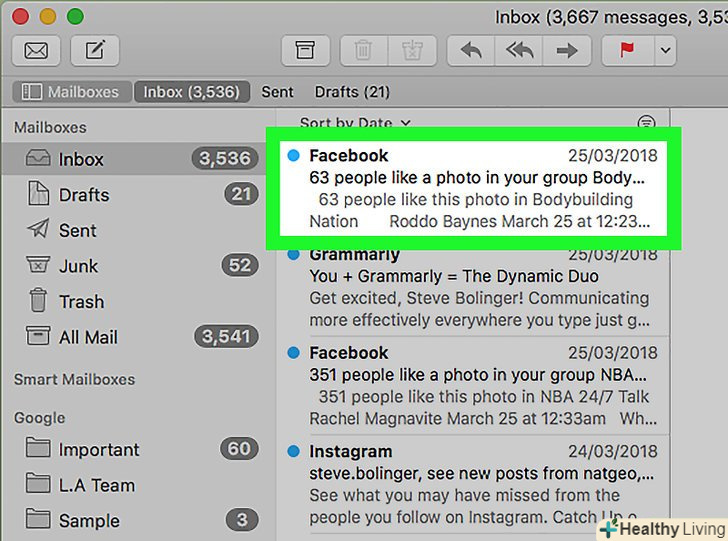Screen dimensions: 728x541
Task: Click the Smart Mailboxes section header
Action: tap(74, 379)
